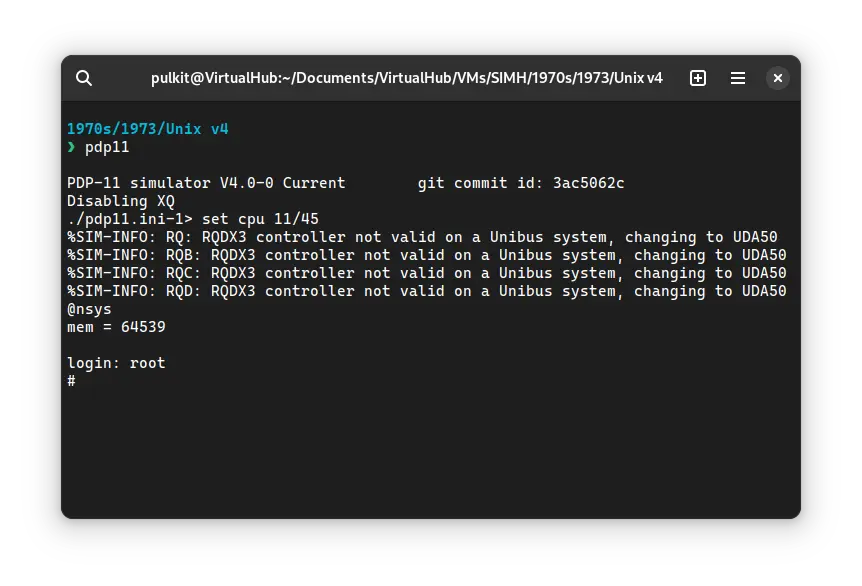Open the terminal search with magnifier icon
Screen dimensions: 862x586
point(84,78)
